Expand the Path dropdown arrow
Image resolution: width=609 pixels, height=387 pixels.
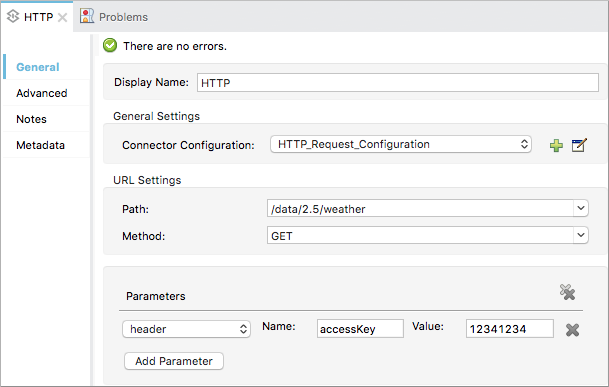581,208
